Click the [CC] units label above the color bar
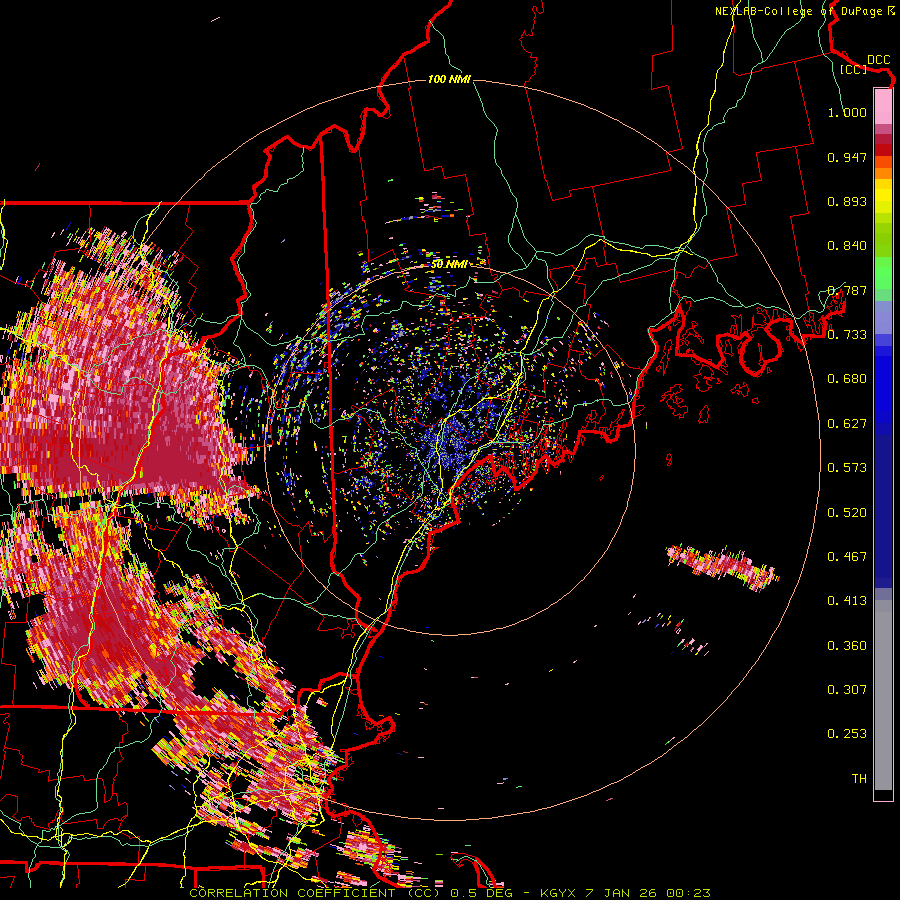 [854, 69]
